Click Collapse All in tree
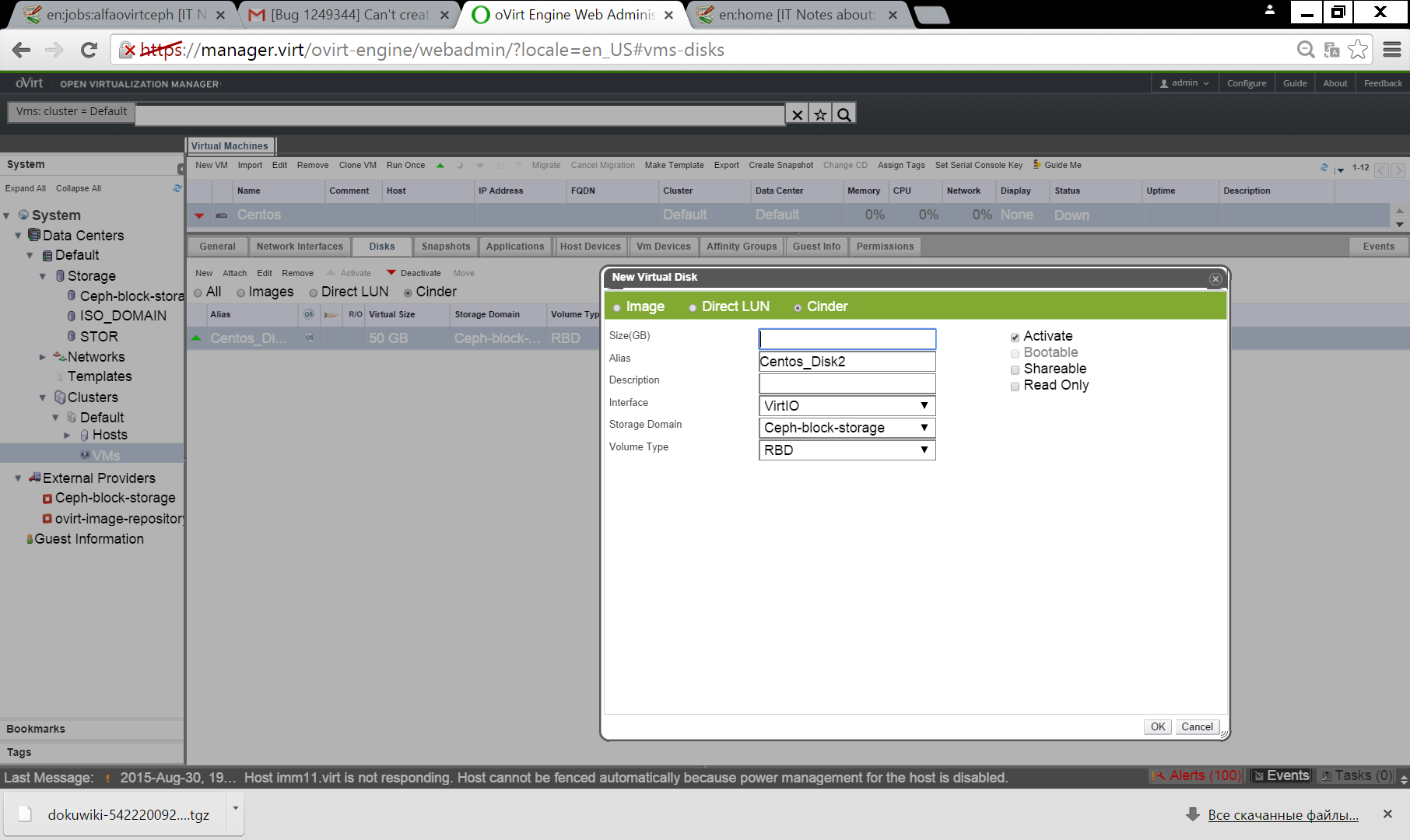 click(79, 188)
